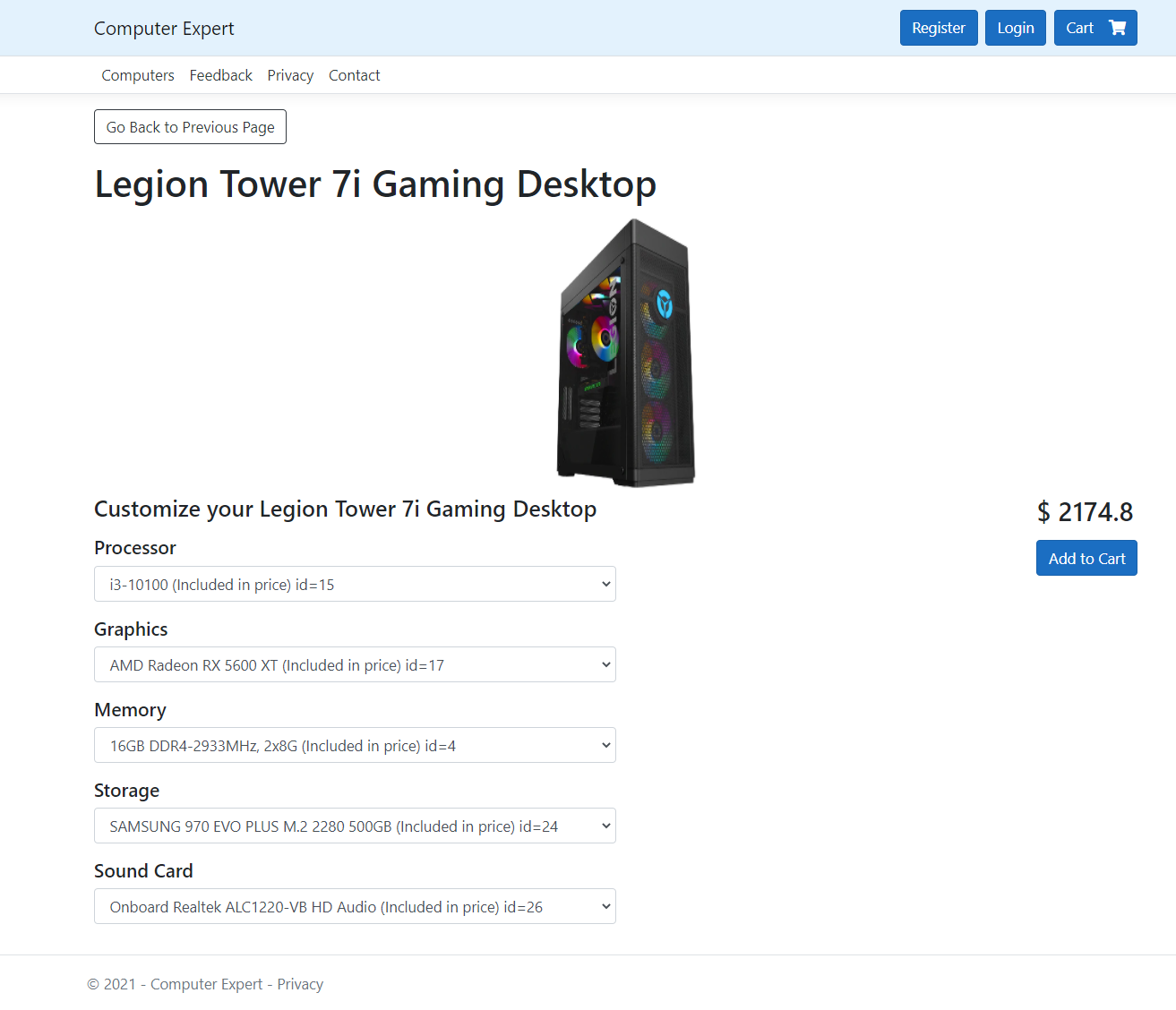
Task: Click the Login button
Action: coord(1016,28)
